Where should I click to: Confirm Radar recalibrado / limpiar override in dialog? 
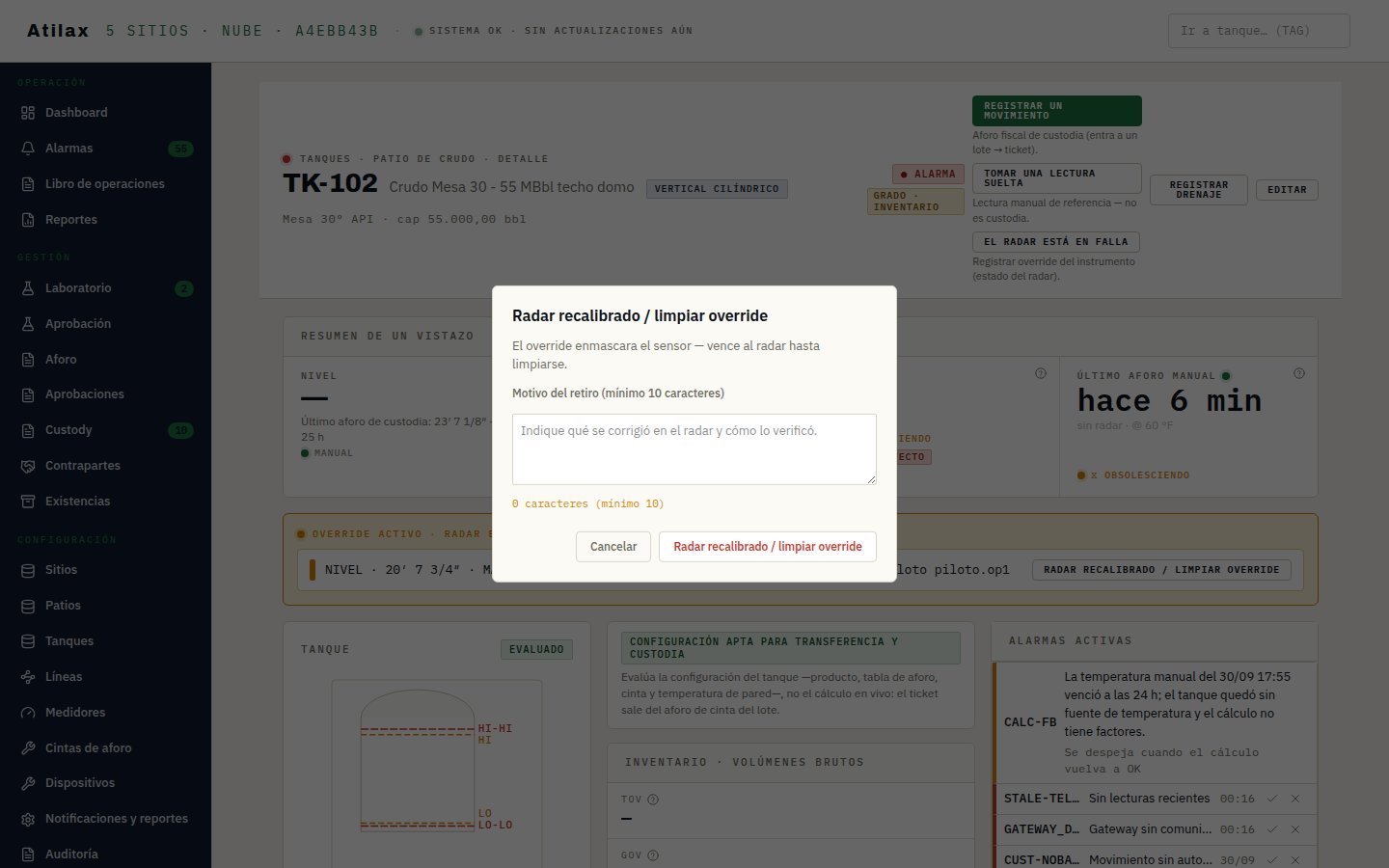click(768, 547)
